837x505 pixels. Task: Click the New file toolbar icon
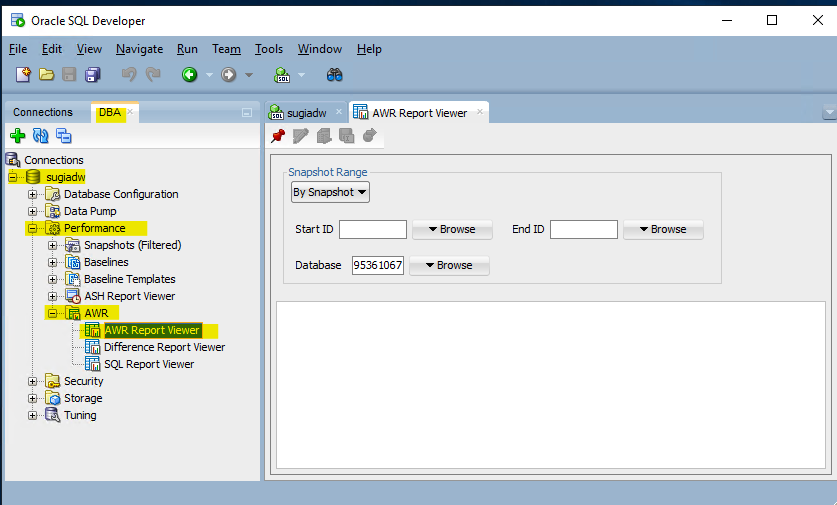[23, 75]
